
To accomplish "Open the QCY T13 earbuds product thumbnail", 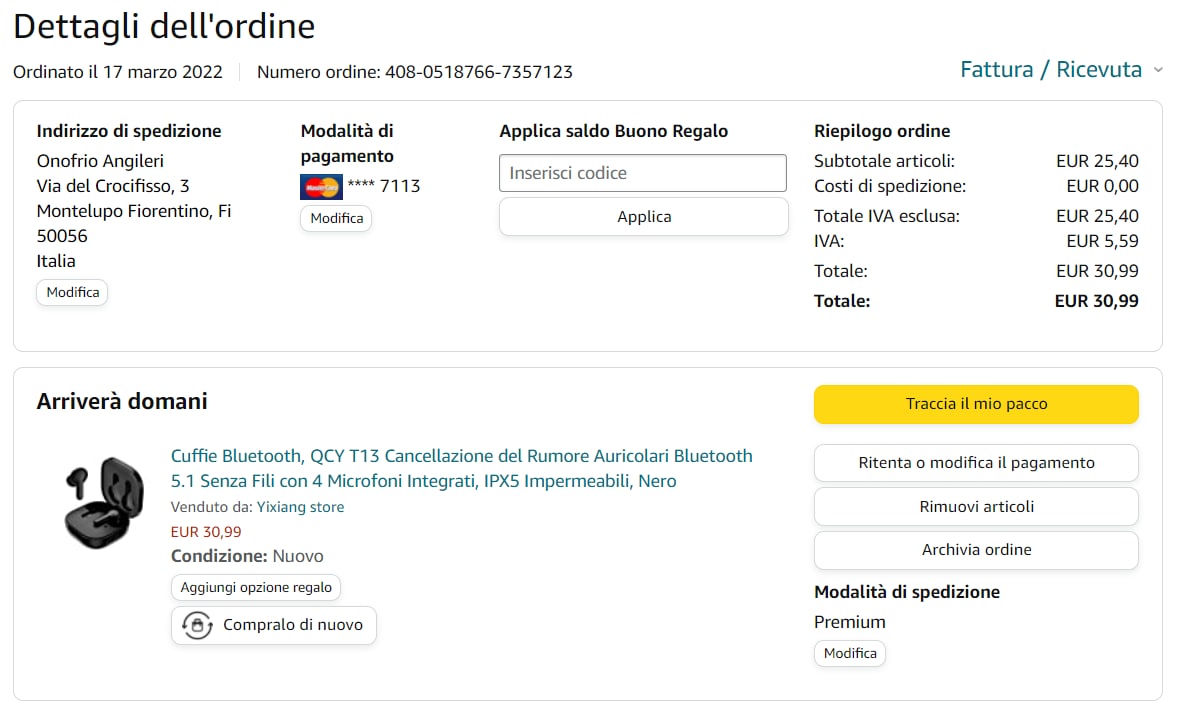I will pos(104,502).
